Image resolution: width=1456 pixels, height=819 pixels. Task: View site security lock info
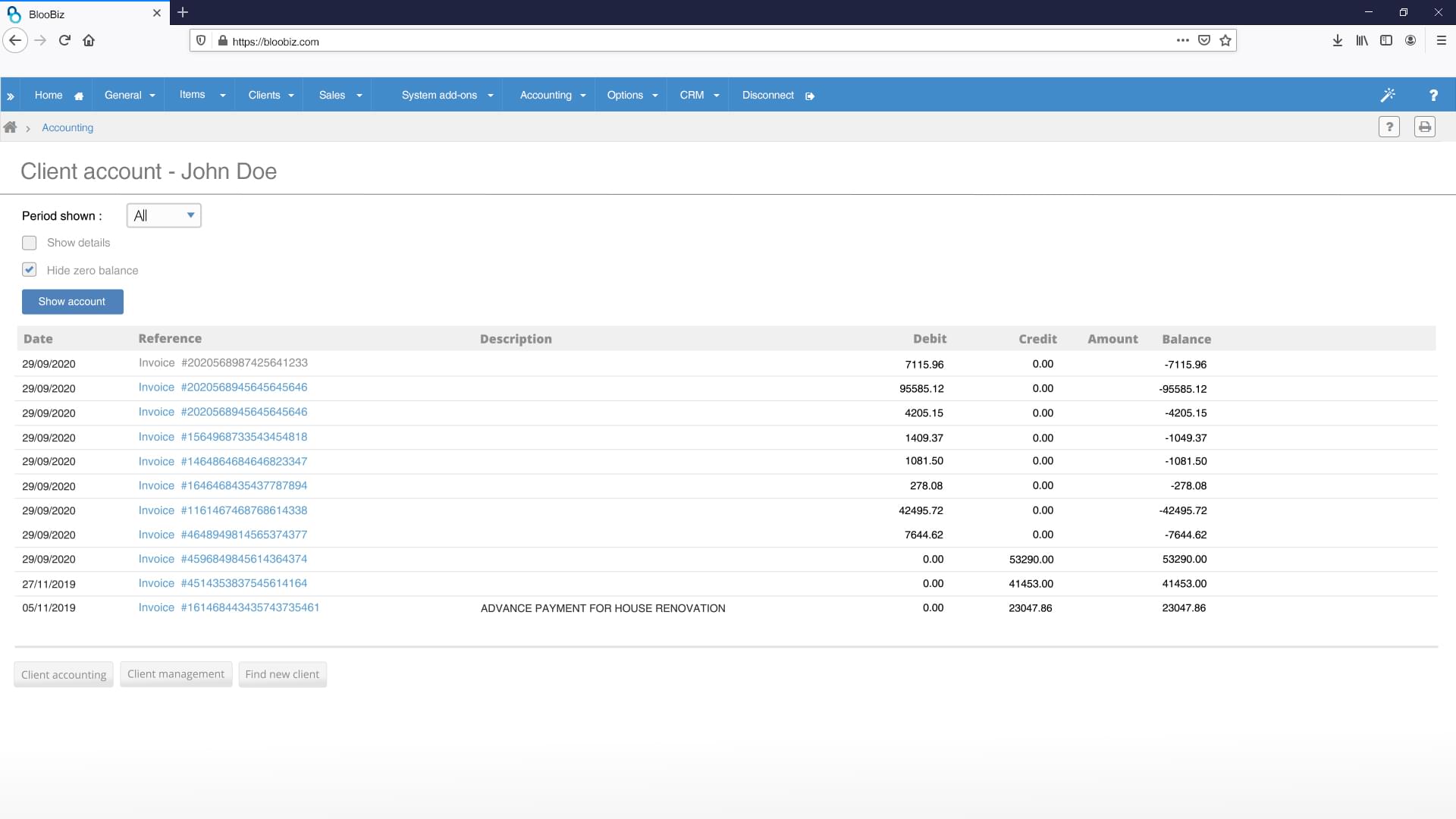click(x=222, y=41)
